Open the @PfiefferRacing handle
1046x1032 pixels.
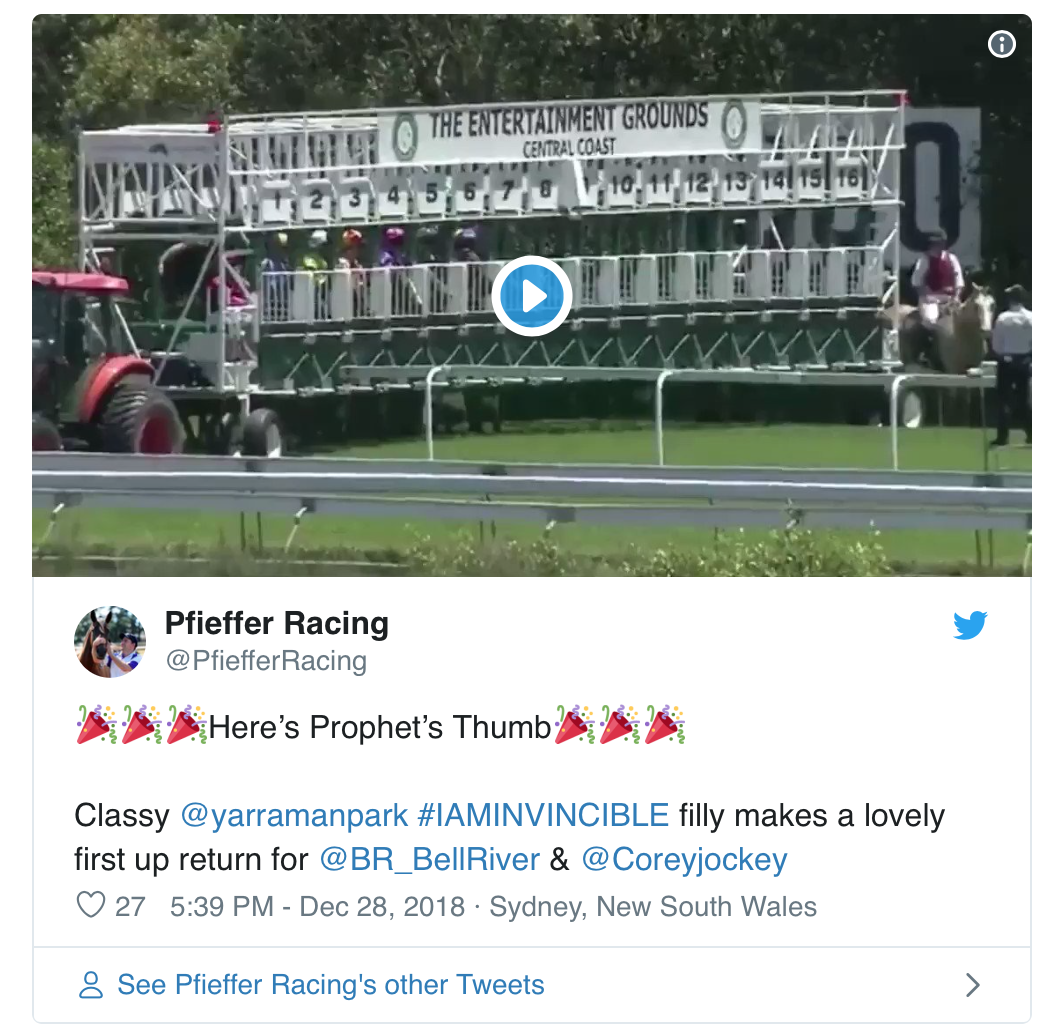coord(266,660)
